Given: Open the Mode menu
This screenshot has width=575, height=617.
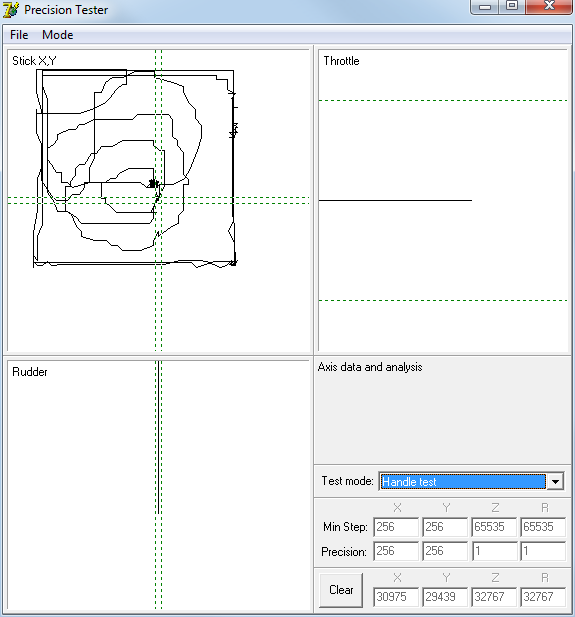Looking at the screenshot, I should tap(57, 35).
